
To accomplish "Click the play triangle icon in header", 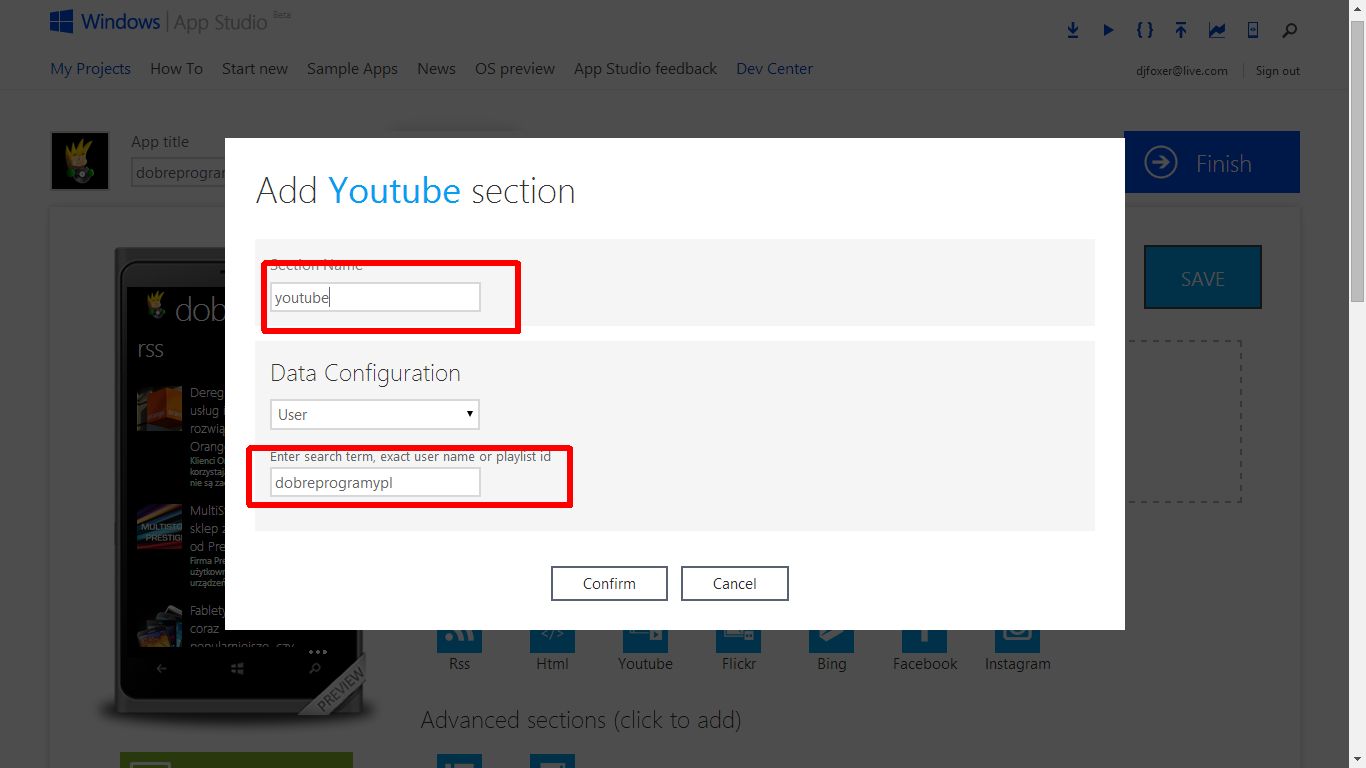I will 1108,30.
